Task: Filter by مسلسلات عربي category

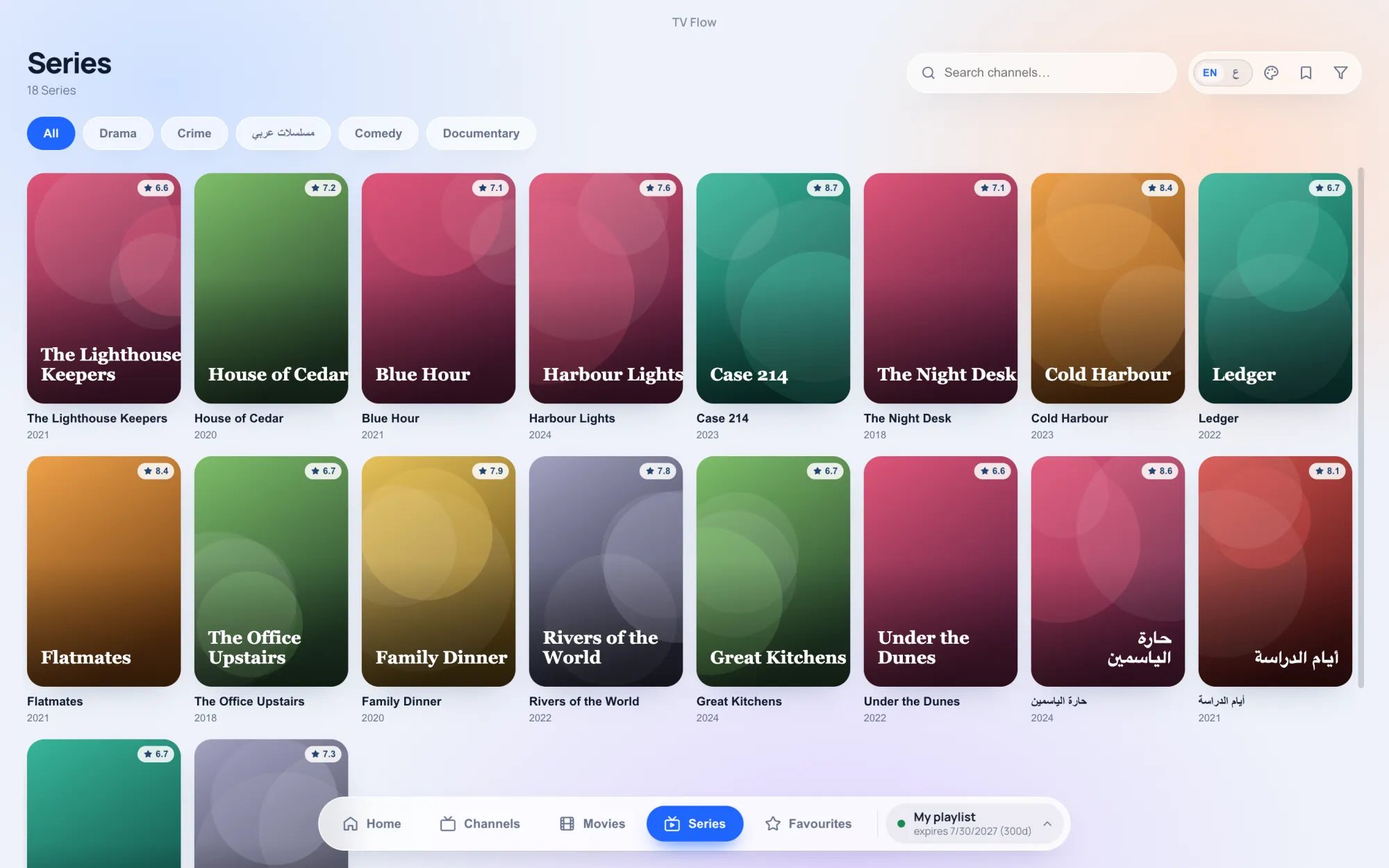Action: point(283,133)
